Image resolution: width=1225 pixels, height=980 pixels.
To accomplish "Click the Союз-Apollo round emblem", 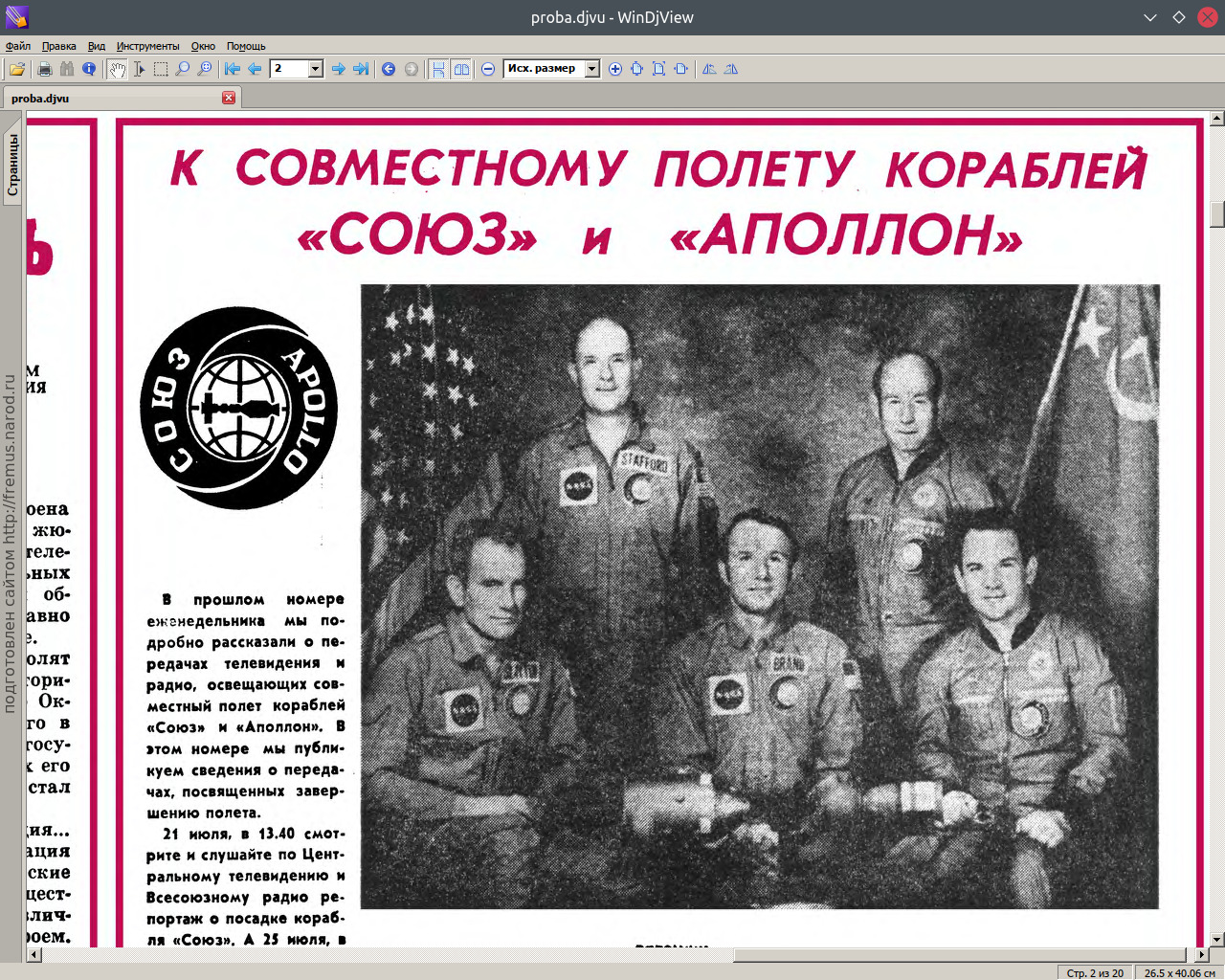I will (x=239, y=408).
